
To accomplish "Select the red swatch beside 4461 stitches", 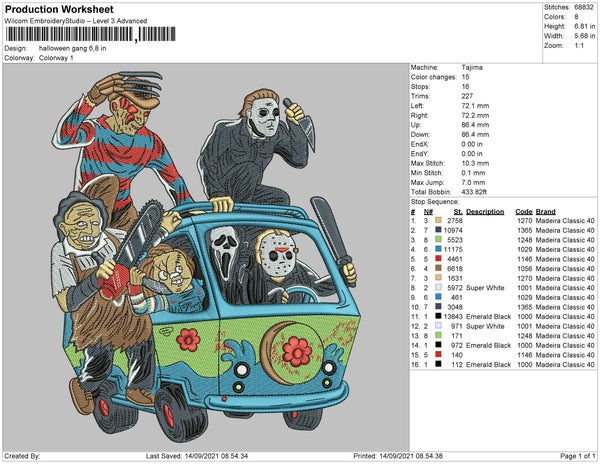I will point(438,259).
